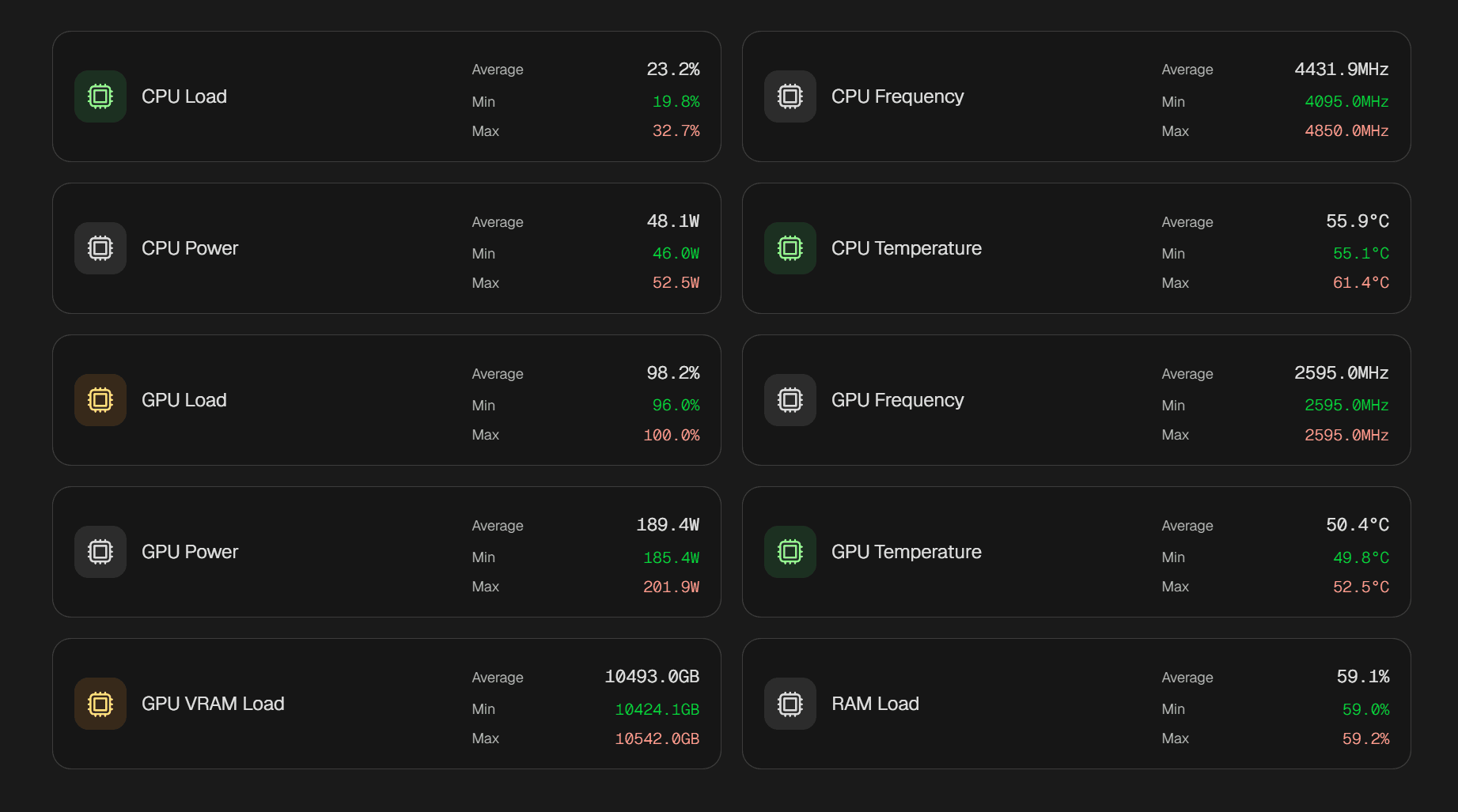The height and width of the screenshot is (812, 1458).
Task: Click the 61.4°C CPU Temperature max value
Action: (x=1361, y=283)
